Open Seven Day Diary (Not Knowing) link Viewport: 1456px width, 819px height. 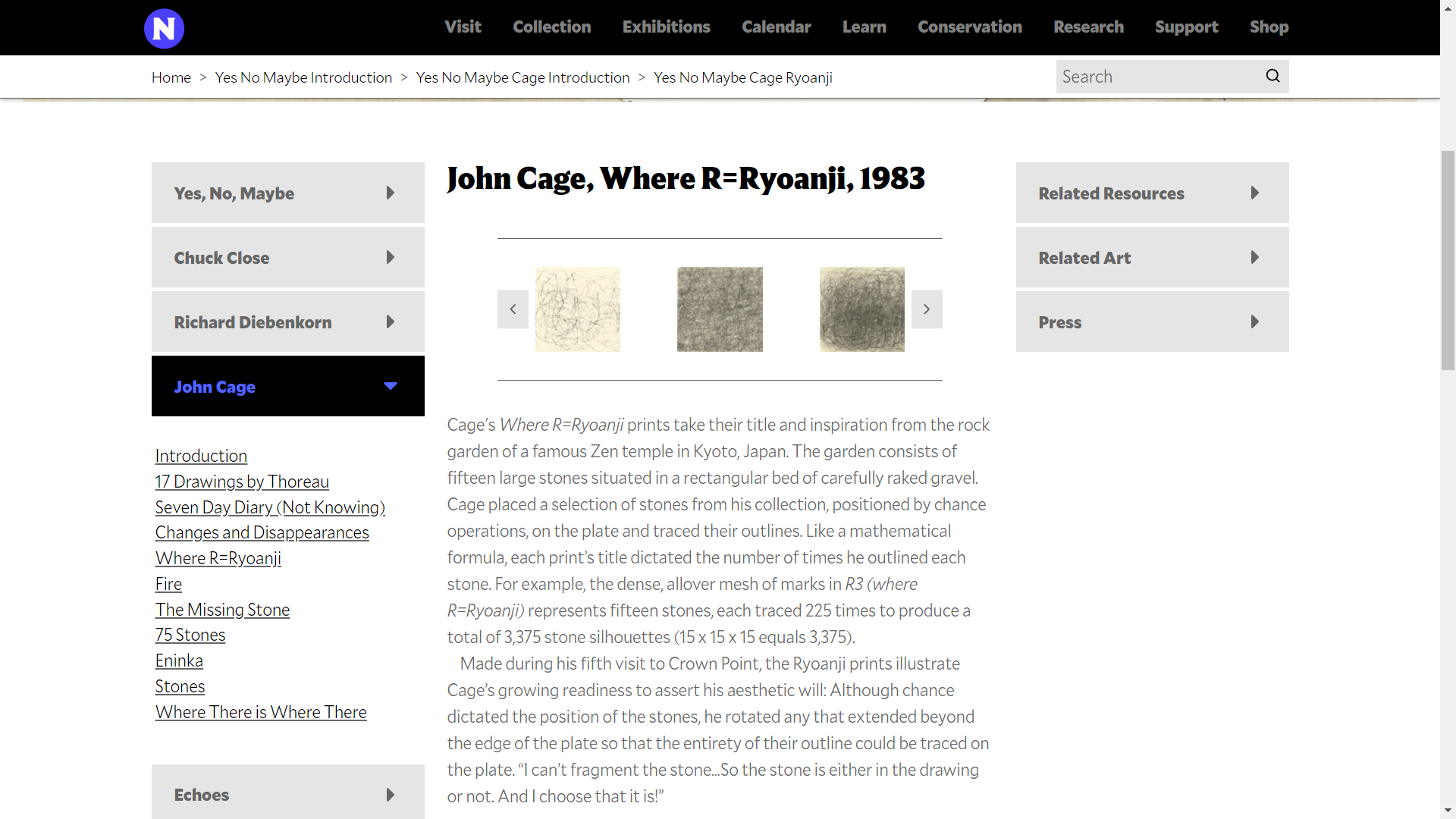[x=270, y=507]
